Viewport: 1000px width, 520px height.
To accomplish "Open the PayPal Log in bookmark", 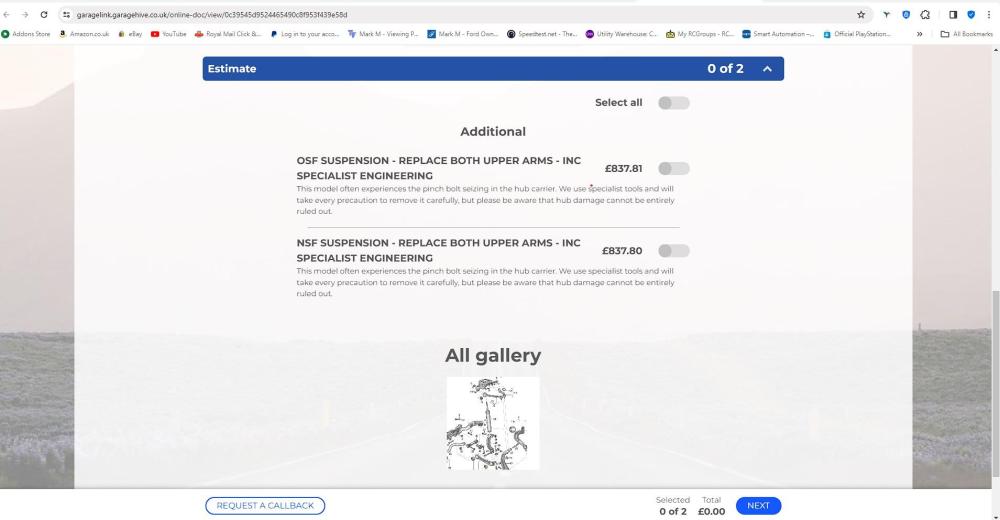I will [x=305, y=34].
